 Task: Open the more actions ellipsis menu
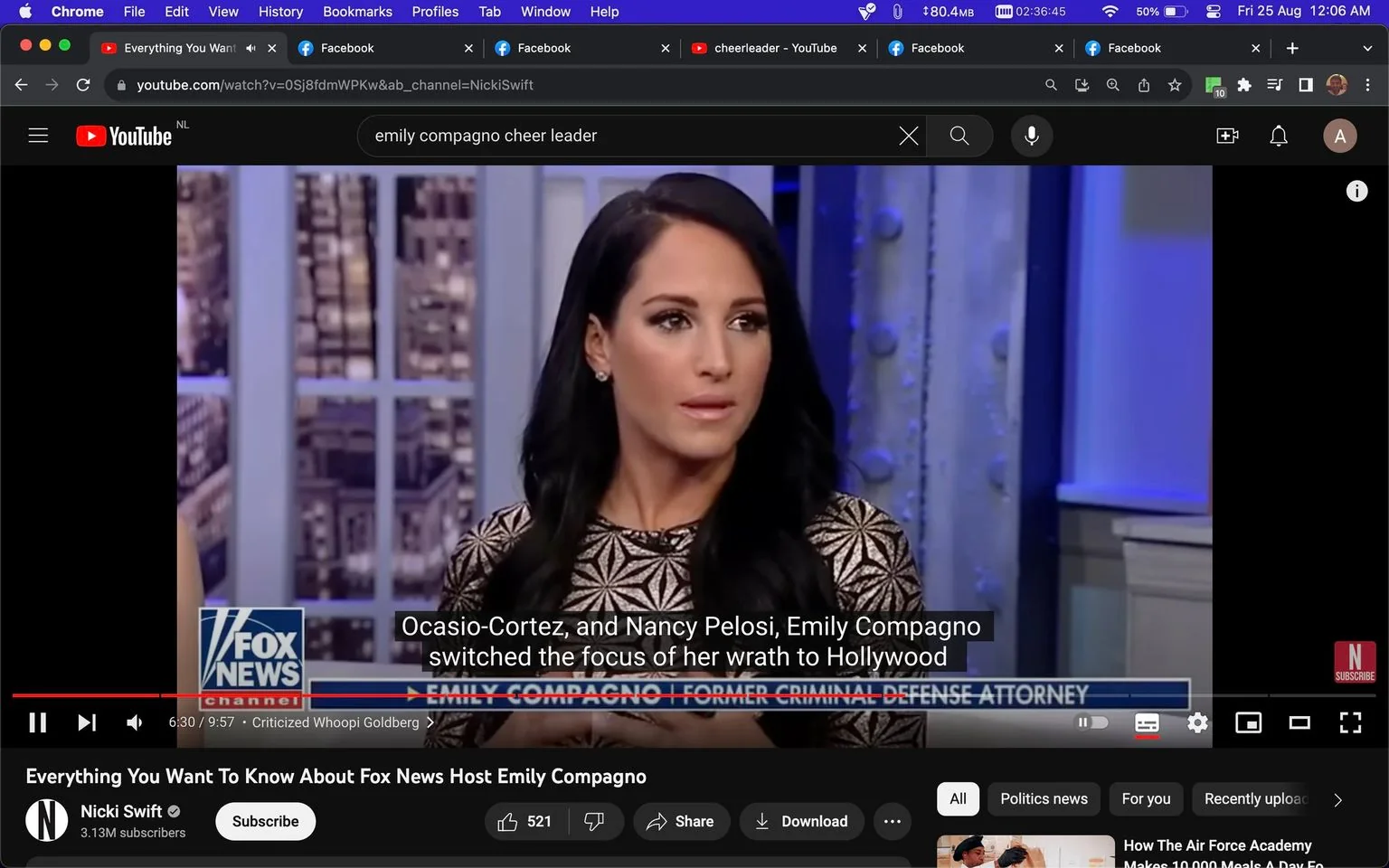pos(893,821)
